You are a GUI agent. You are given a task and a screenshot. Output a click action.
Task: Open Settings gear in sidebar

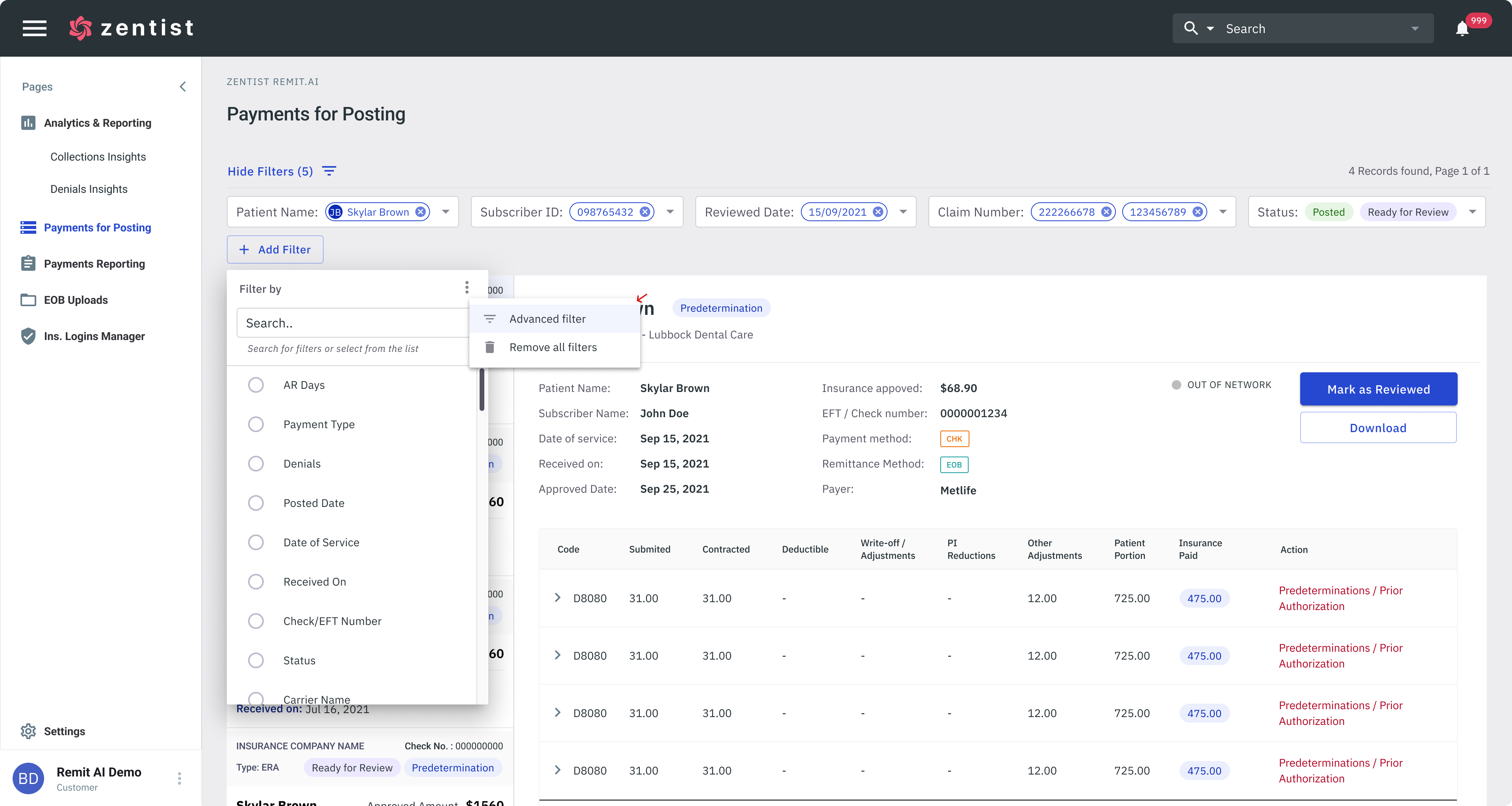tap(28, 731)
